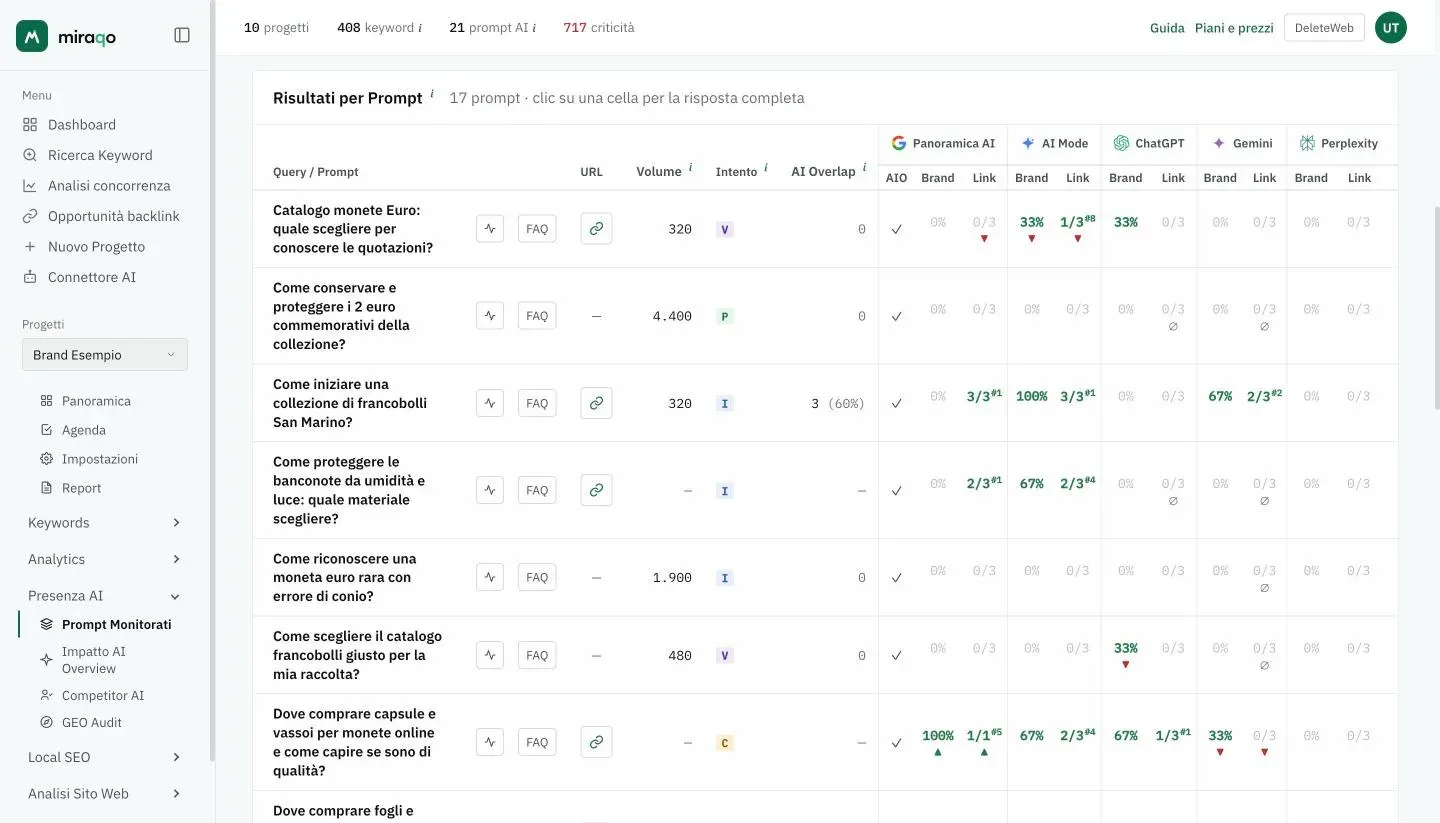Click trend chart icon for francobolli San Marino row
Screen dimensions: 1440x823
tap(490, 403)
